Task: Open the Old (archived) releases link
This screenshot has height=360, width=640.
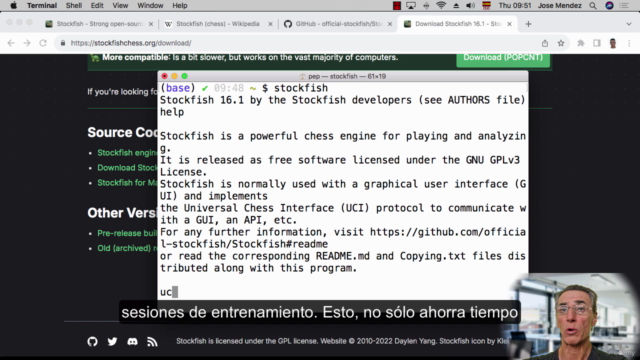Action: coord(127,248)
